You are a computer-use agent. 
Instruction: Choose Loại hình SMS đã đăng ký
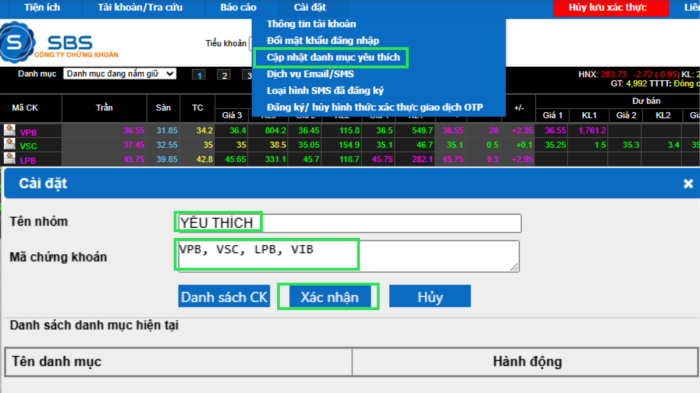[325, 91]
